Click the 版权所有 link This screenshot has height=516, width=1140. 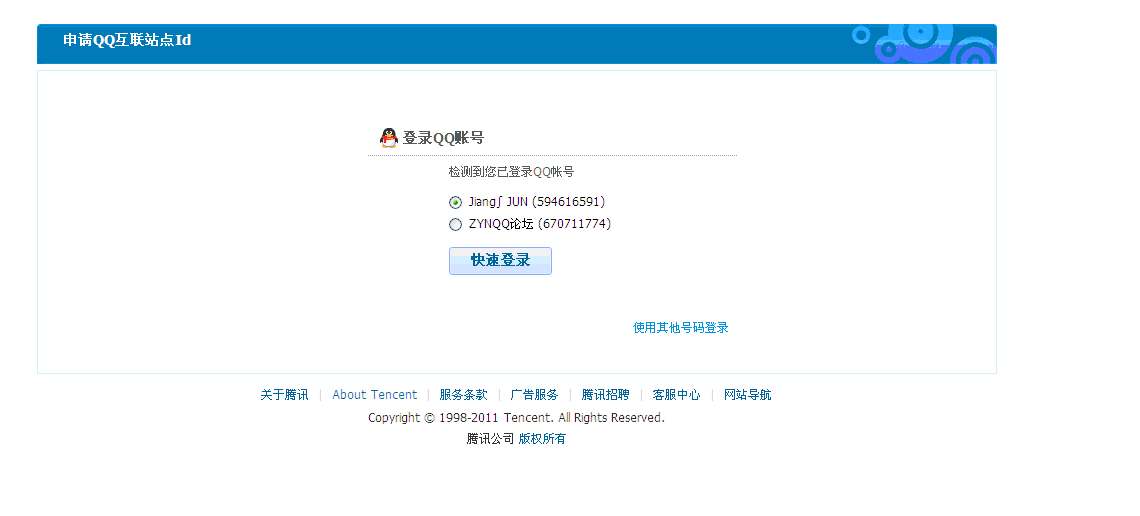542,439
